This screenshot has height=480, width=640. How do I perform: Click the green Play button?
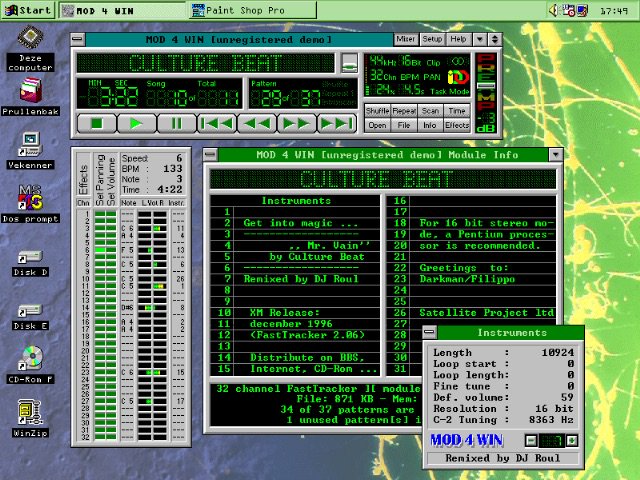[x=136, y=123]
